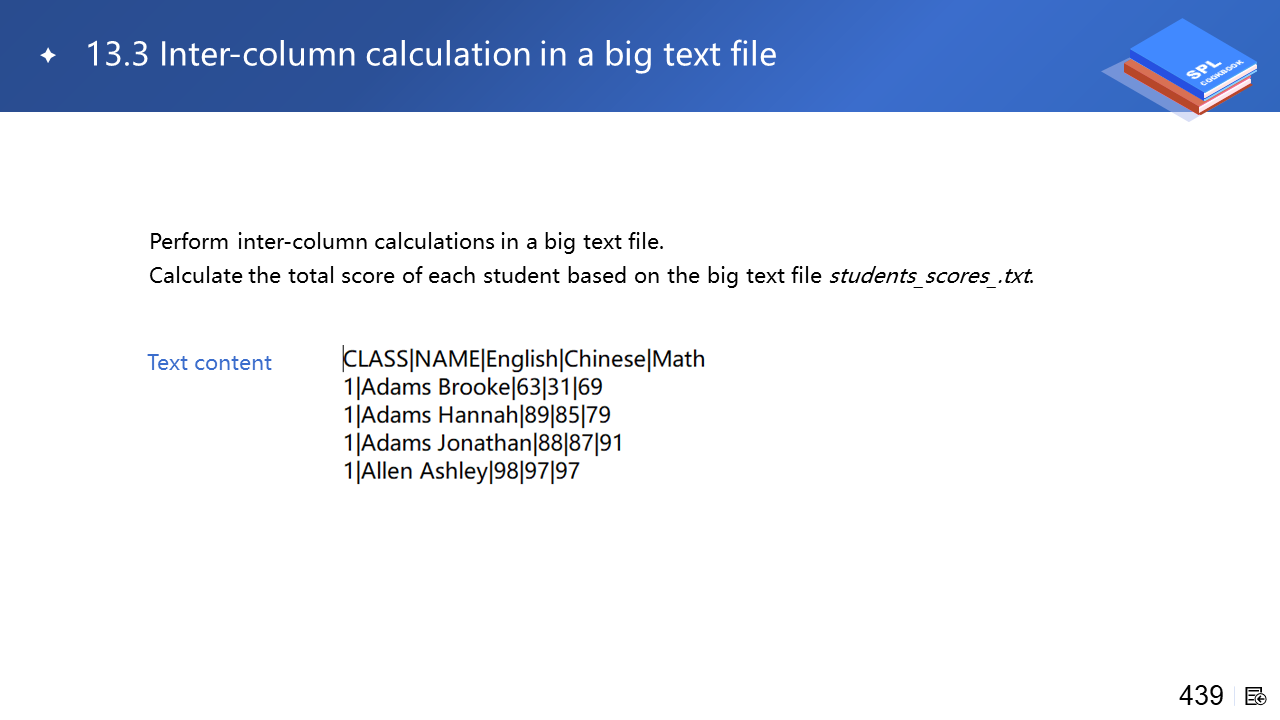Select the slide title '13.3 Inter-column calculation'
1280x720 pixels.
[430, 54]
